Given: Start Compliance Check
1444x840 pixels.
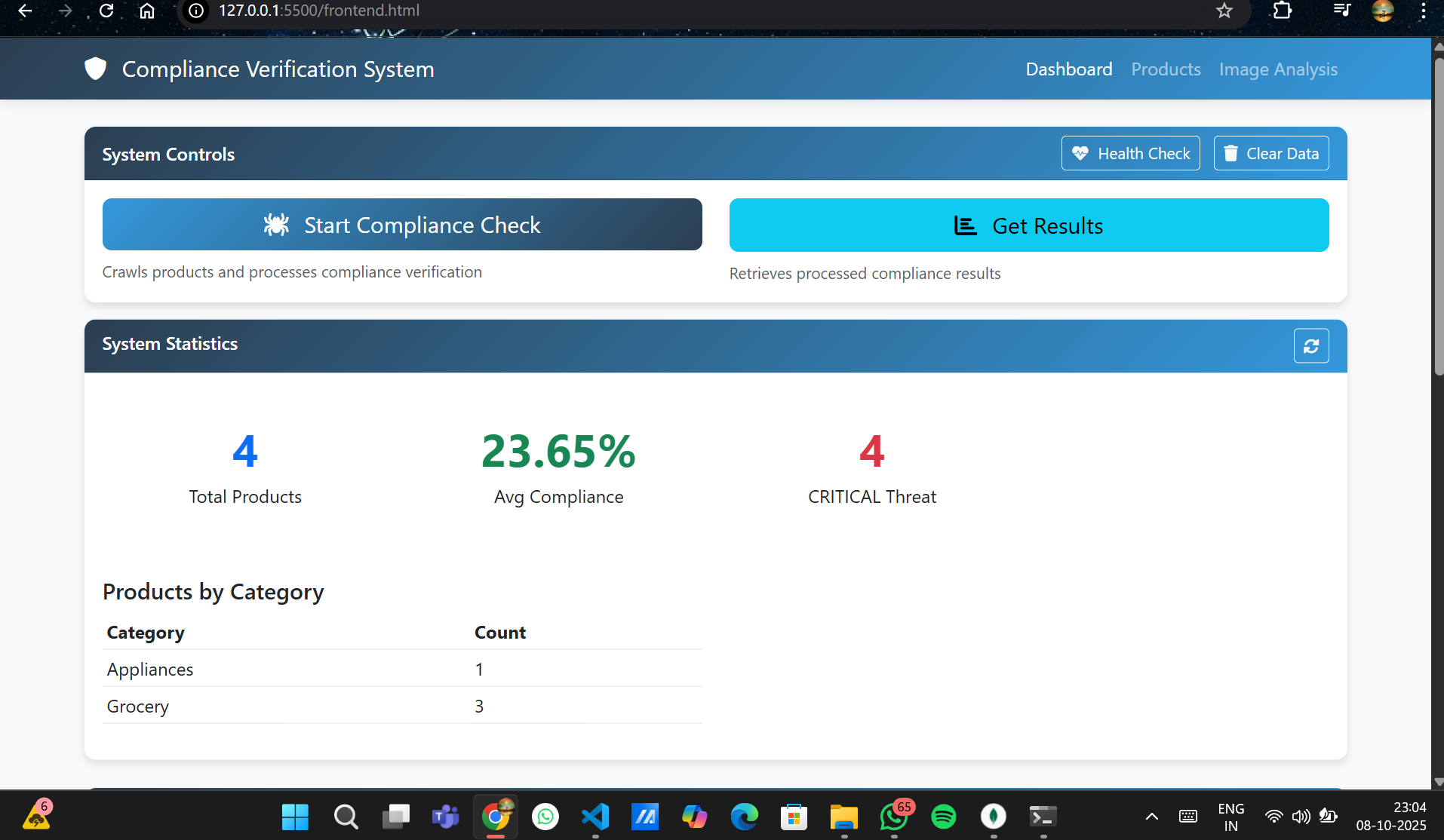Looking at the screenshot, I should coord(401,224).
